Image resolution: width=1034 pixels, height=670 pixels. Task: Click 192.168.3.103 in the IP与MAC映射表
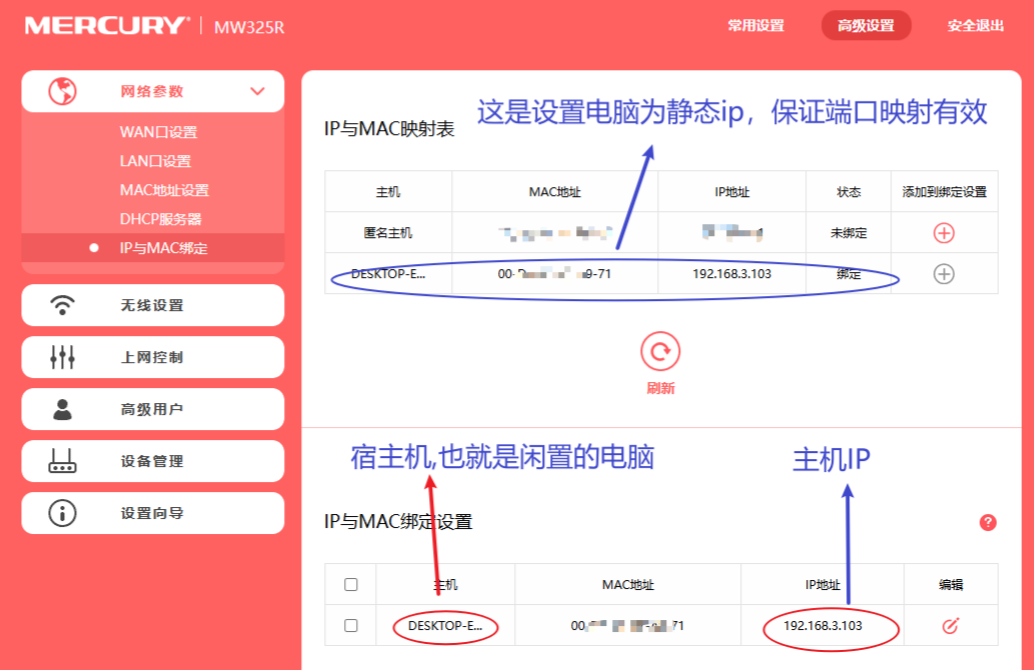pos(732,274)
